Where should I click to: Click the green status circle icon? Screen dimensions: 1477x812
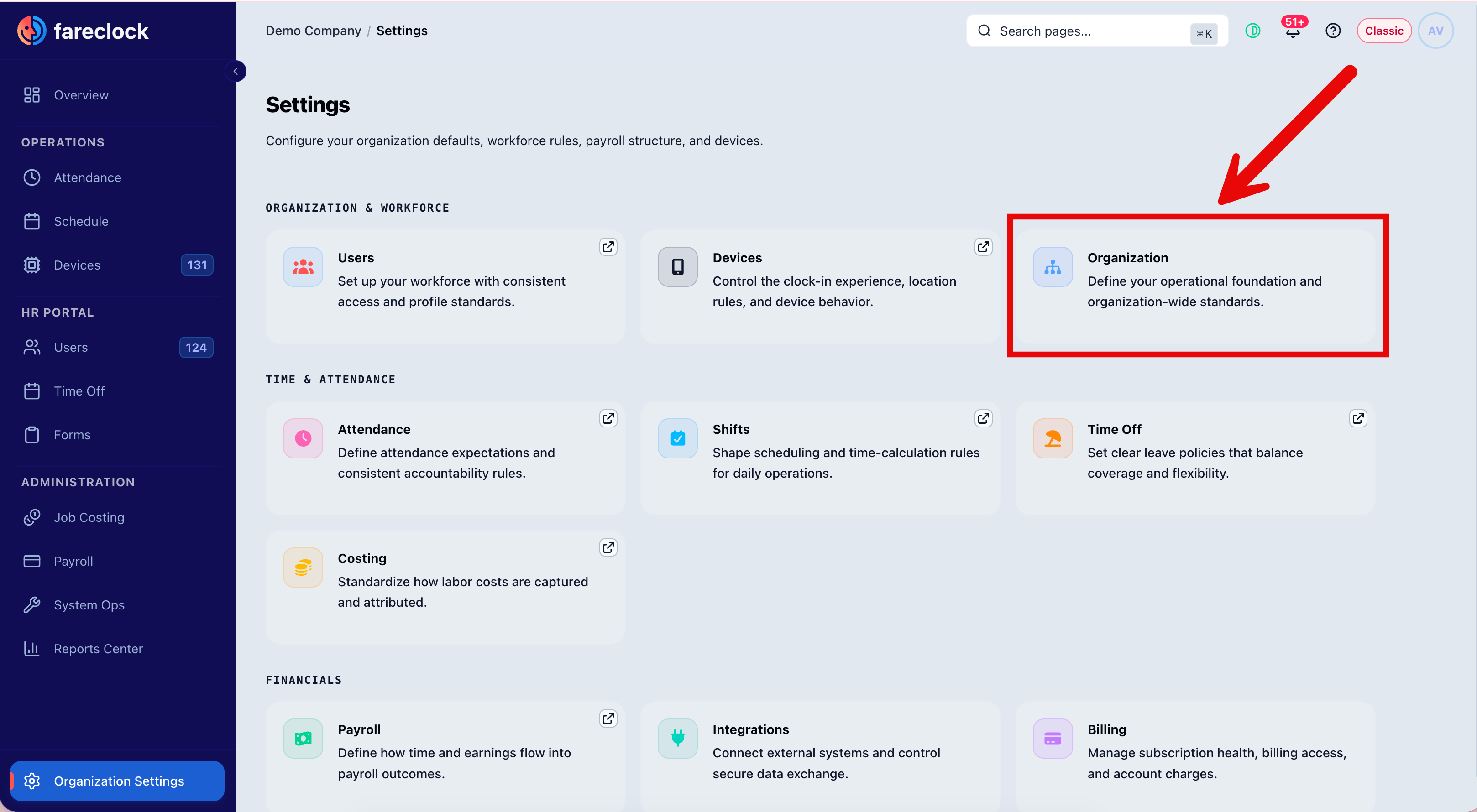pyautogui.click(x=1253, y=31)
